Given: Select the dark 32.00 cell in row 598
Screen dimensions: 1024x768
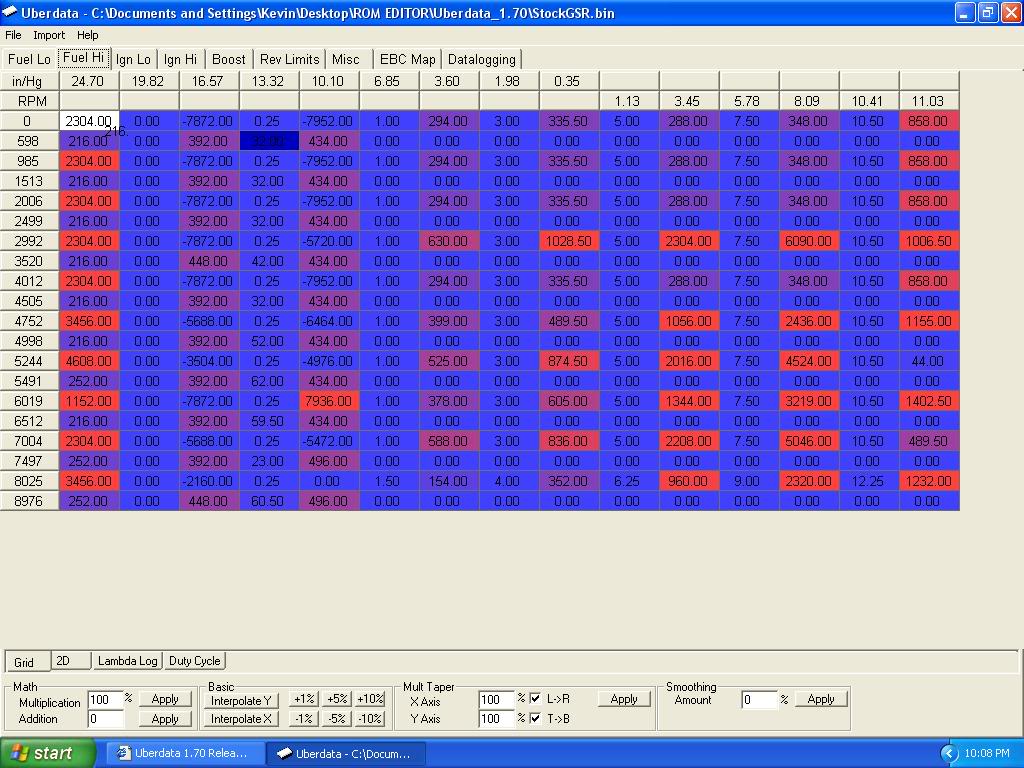Looking at the screenshot, I should click(x=268, y=141).
